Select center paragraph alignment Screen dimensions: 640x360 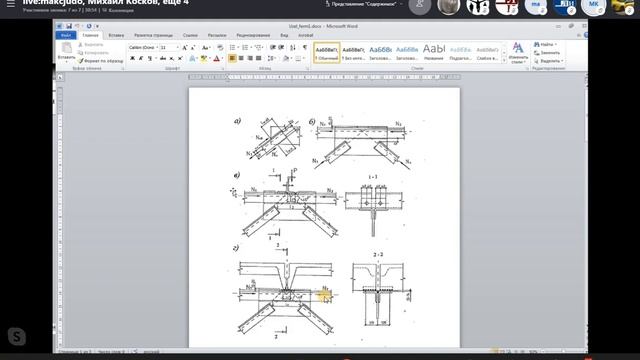241,59
